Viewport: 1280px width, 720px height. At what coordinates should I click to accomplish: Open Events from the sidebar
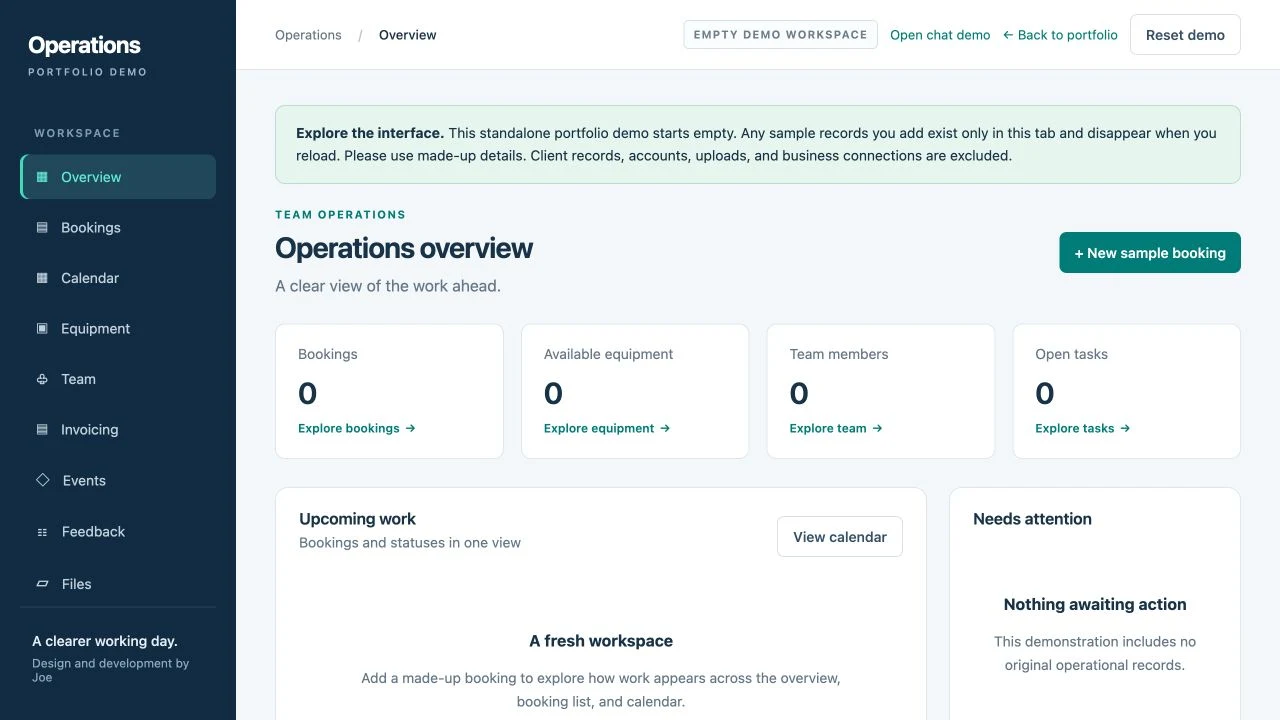pyautogui.click(x=118, y=480)
